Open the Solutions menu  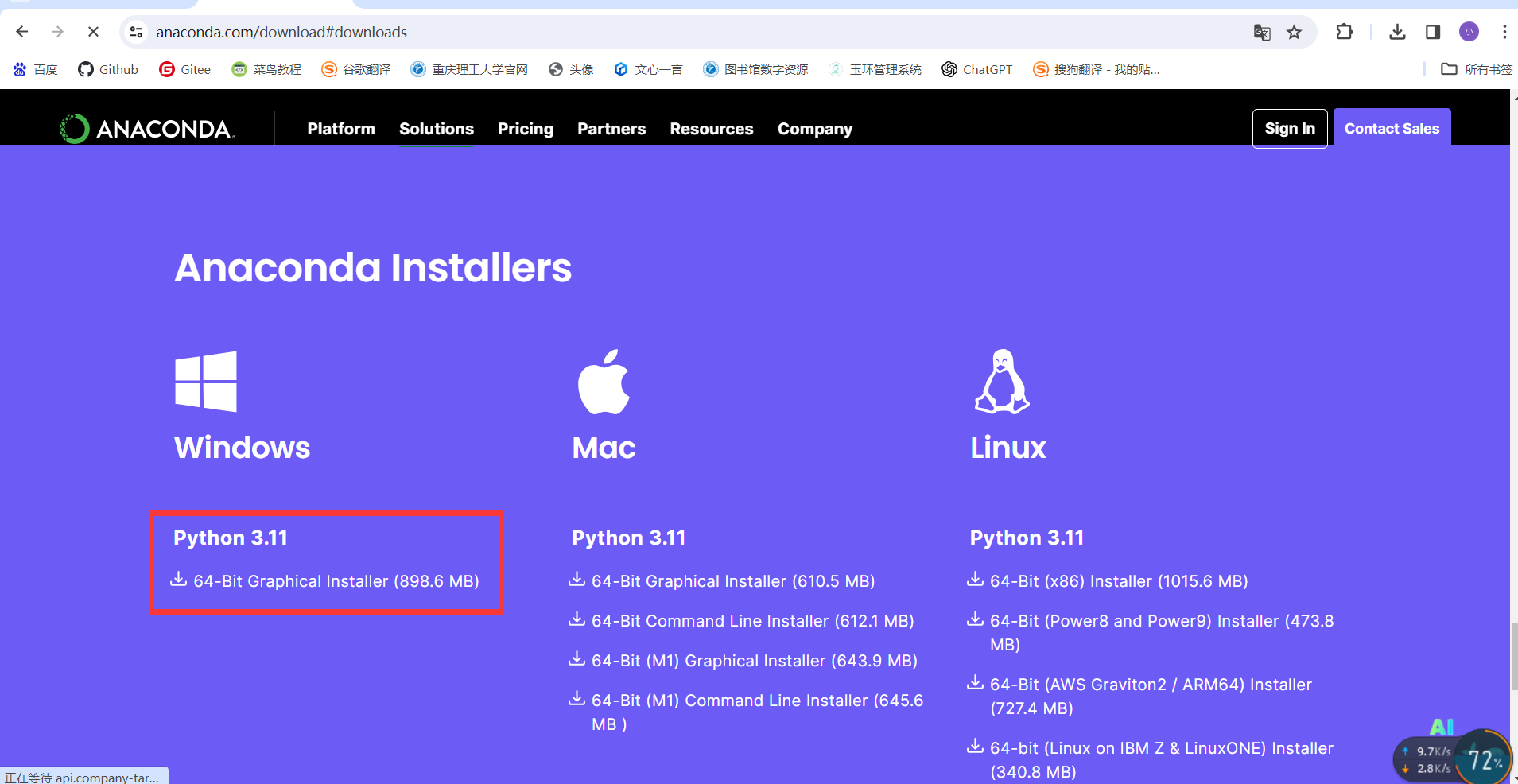pos(437,129)
